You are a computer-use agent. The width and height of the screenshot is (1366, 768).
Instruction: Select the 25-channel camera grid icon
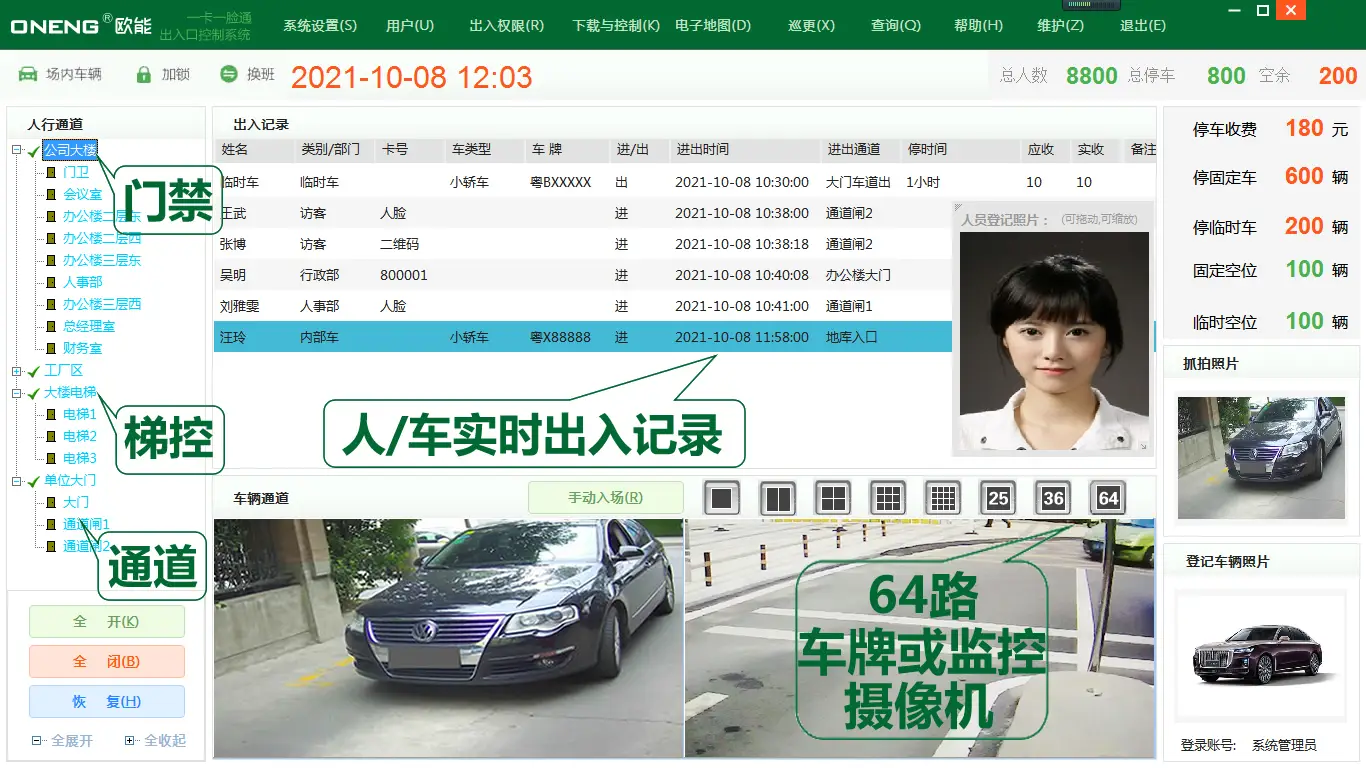pyautogui.click(x=997, y=497)
